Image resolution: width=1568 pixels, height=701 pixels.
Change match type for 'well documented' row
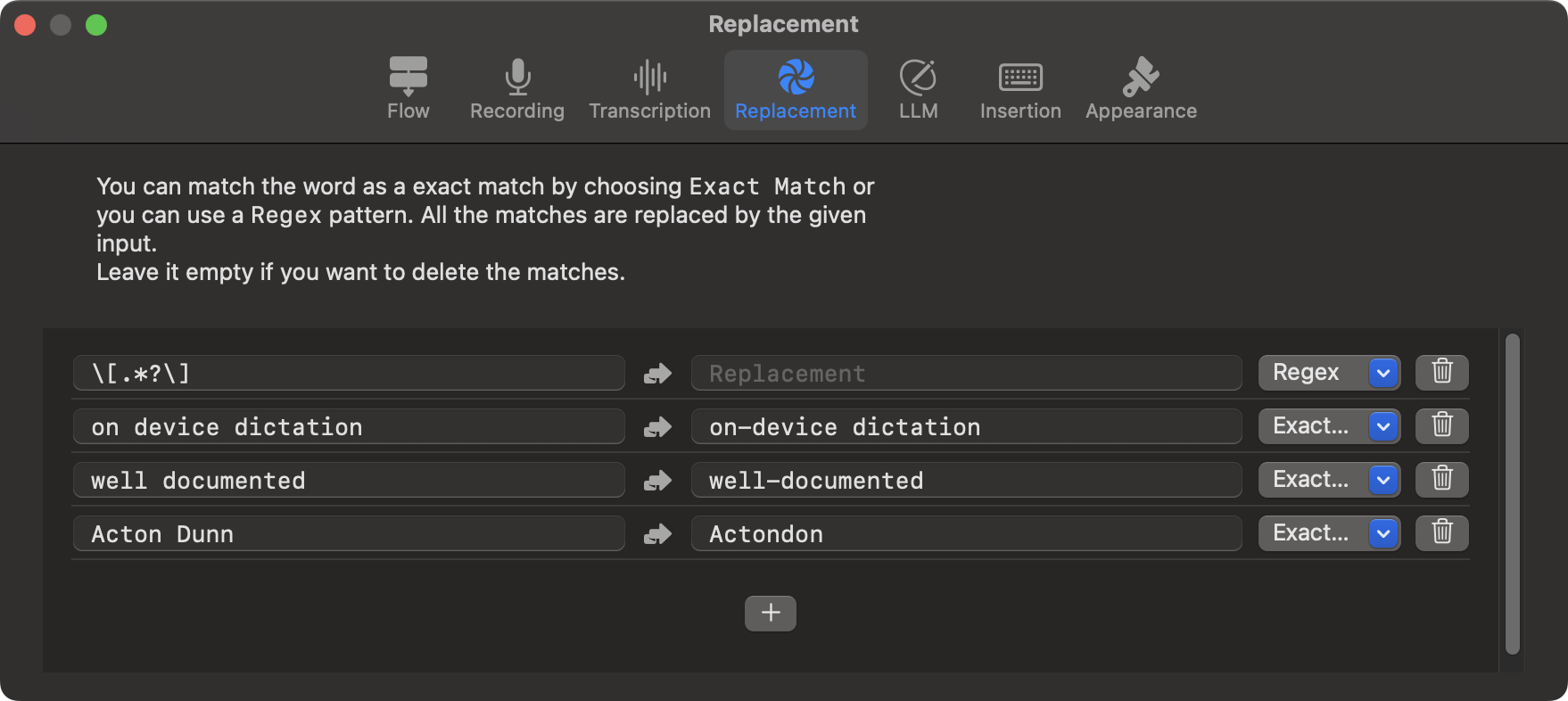(1329, 479)
